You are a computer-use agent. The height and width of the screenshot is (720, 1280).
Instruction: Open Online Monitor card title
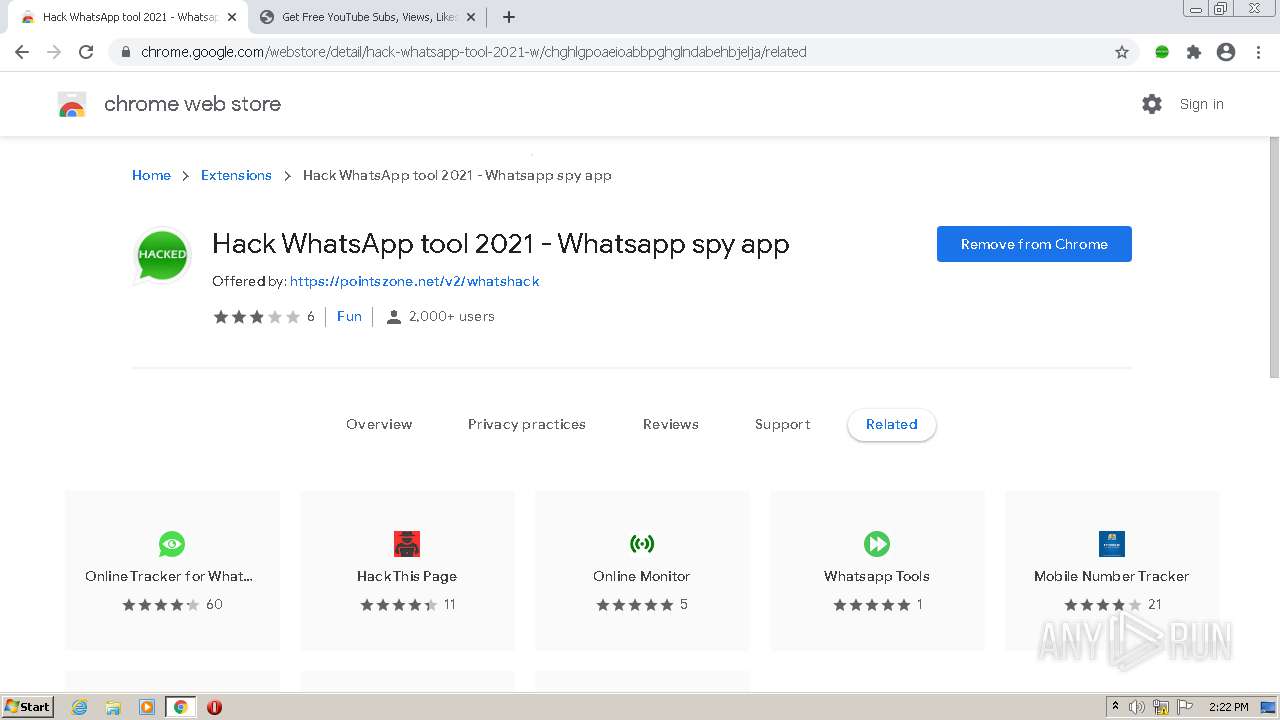[x=642, y=576]
